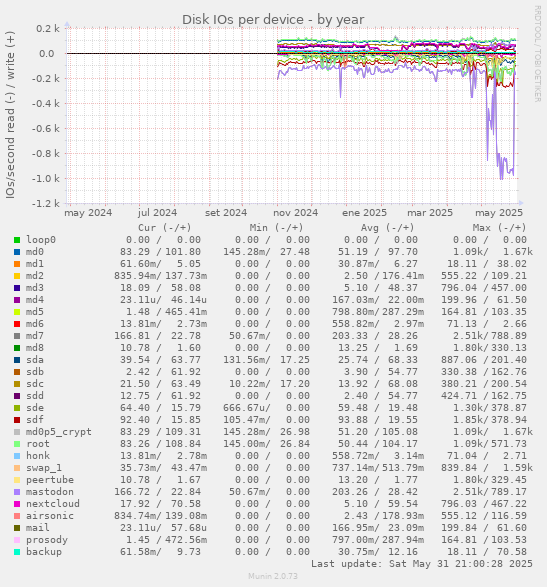Image resolution: width=547 pixels, height=587 pixels.
Task: Click the 'nextcloud' legend label
Action: [53, 504]
